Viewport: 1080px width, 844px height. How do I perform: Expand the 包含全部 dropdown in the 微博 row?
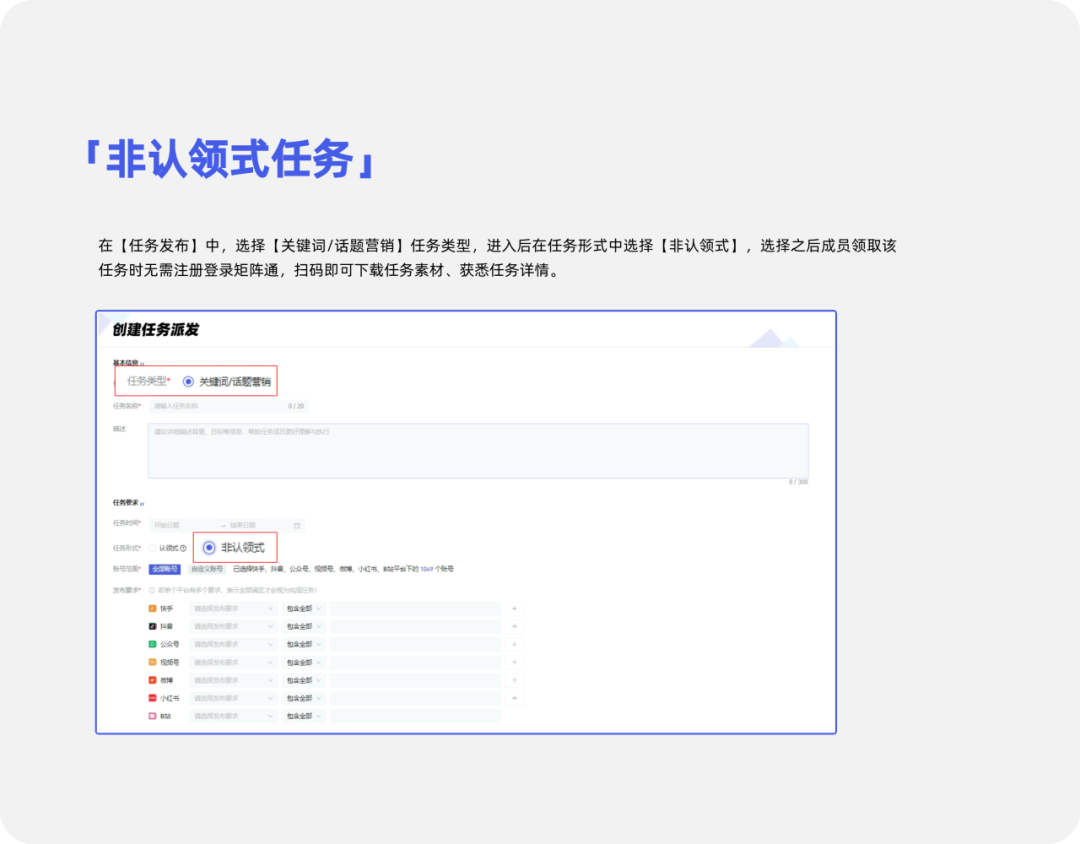coord(304,681)
